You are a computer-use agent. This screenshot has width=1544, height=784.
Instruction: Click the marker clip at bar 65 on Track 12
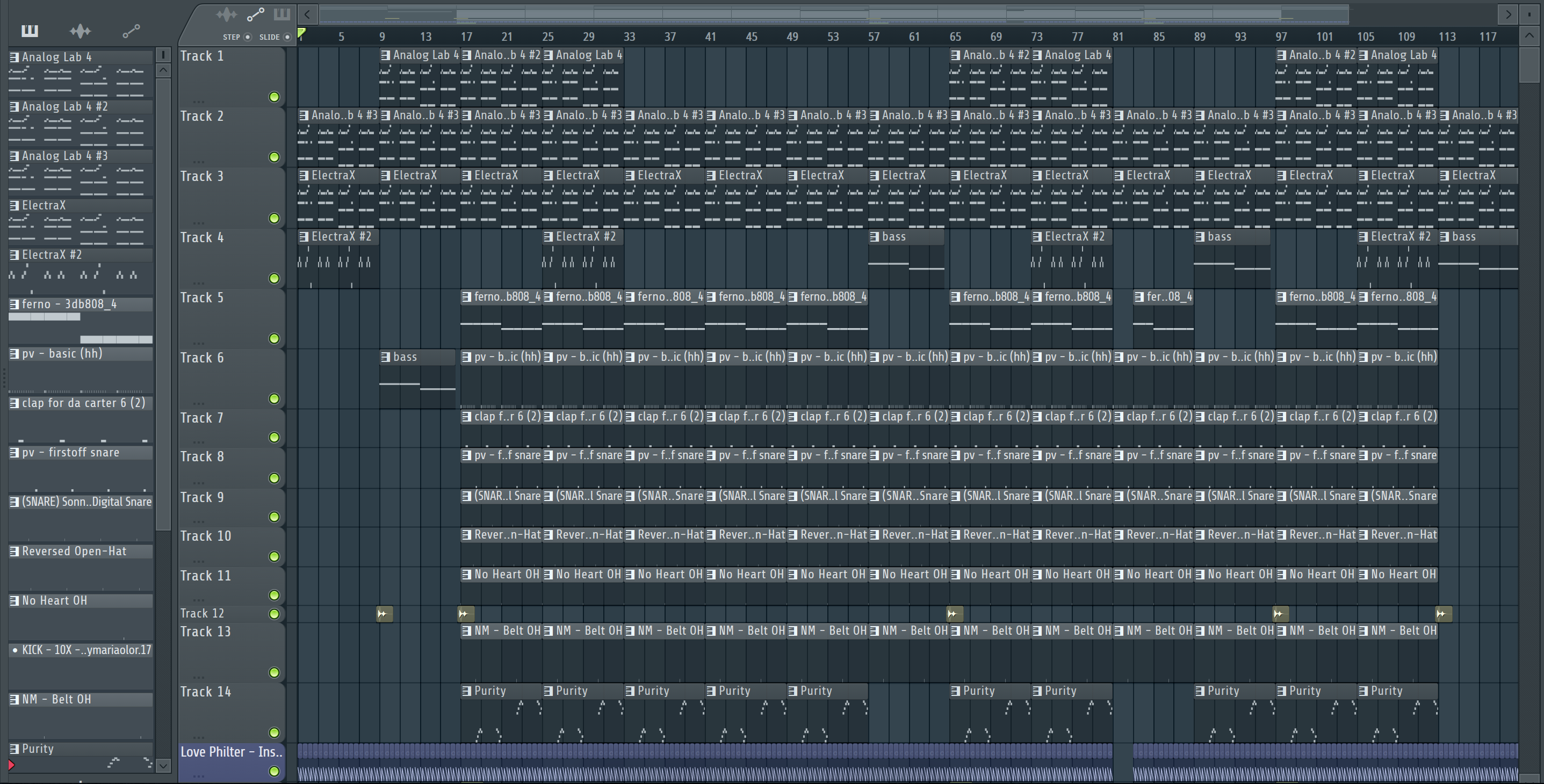[x=955, y=614]
